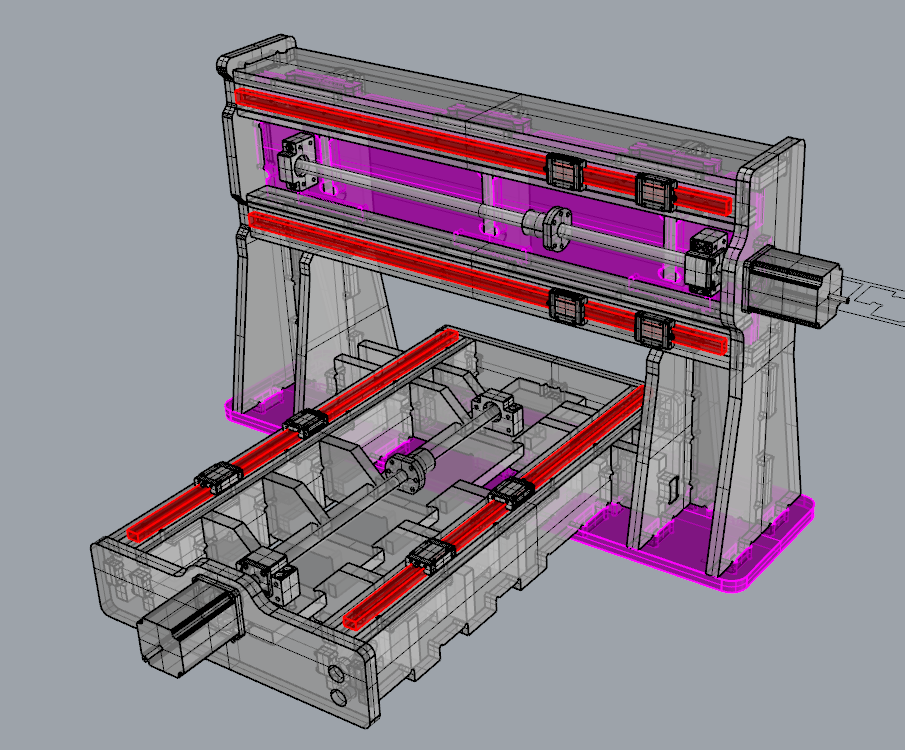
Task: Select the lower red linear rail on gantry
Action: click(x=488, y=282)
